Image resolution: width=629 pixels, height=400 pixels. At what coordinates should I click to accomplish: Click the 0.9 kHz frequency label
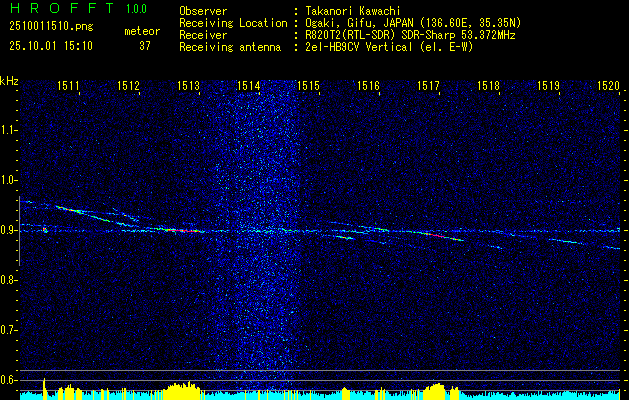pos(8,230)
